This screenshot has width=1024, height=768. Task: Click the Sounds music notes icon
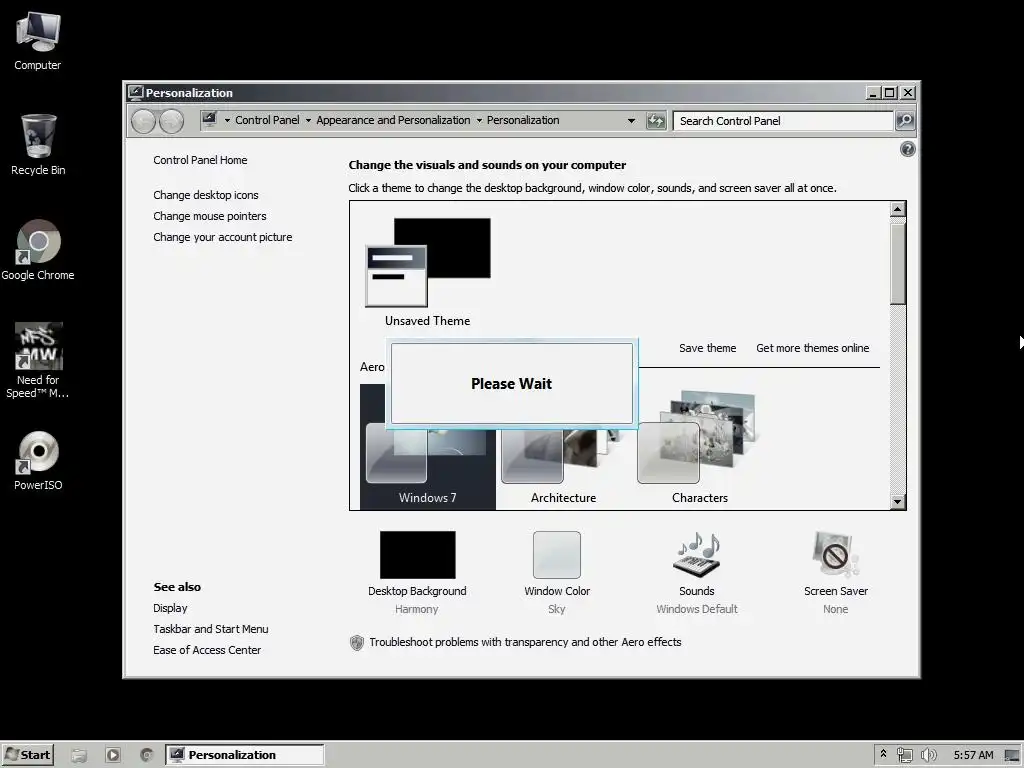point(696,554)
